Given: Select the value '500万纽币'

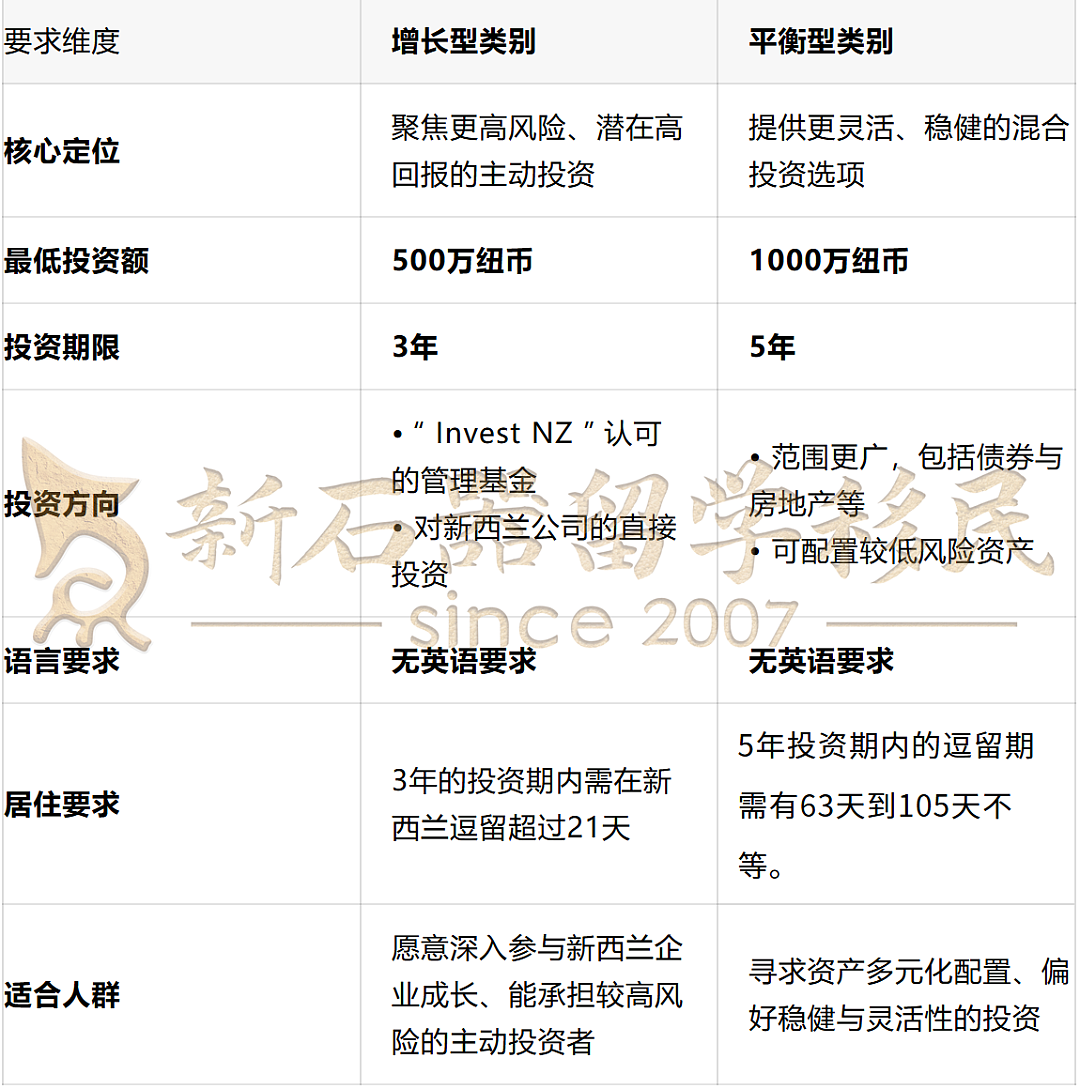Looking at the screenshot, I should pyautogui.click(x=462, y=261).
